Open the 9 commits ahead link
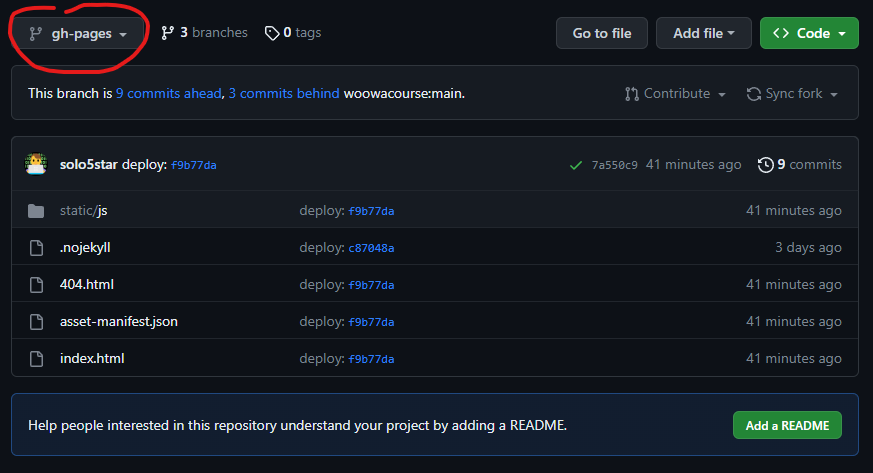873x473 pixels. point(169,93)
